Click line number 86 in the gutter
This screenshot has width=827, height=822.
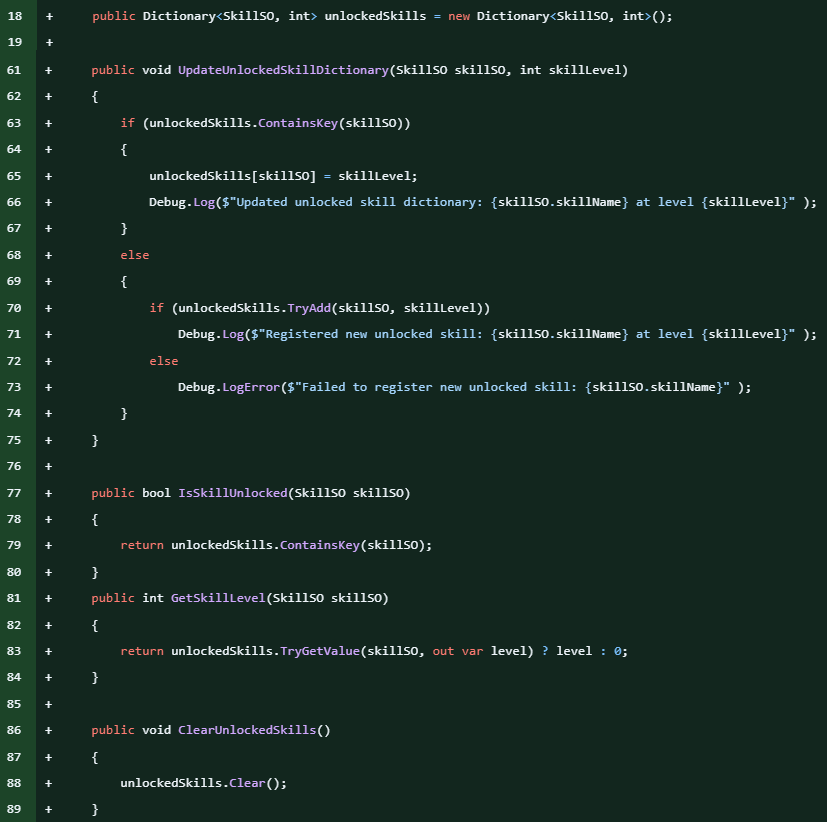coord(14,730)
